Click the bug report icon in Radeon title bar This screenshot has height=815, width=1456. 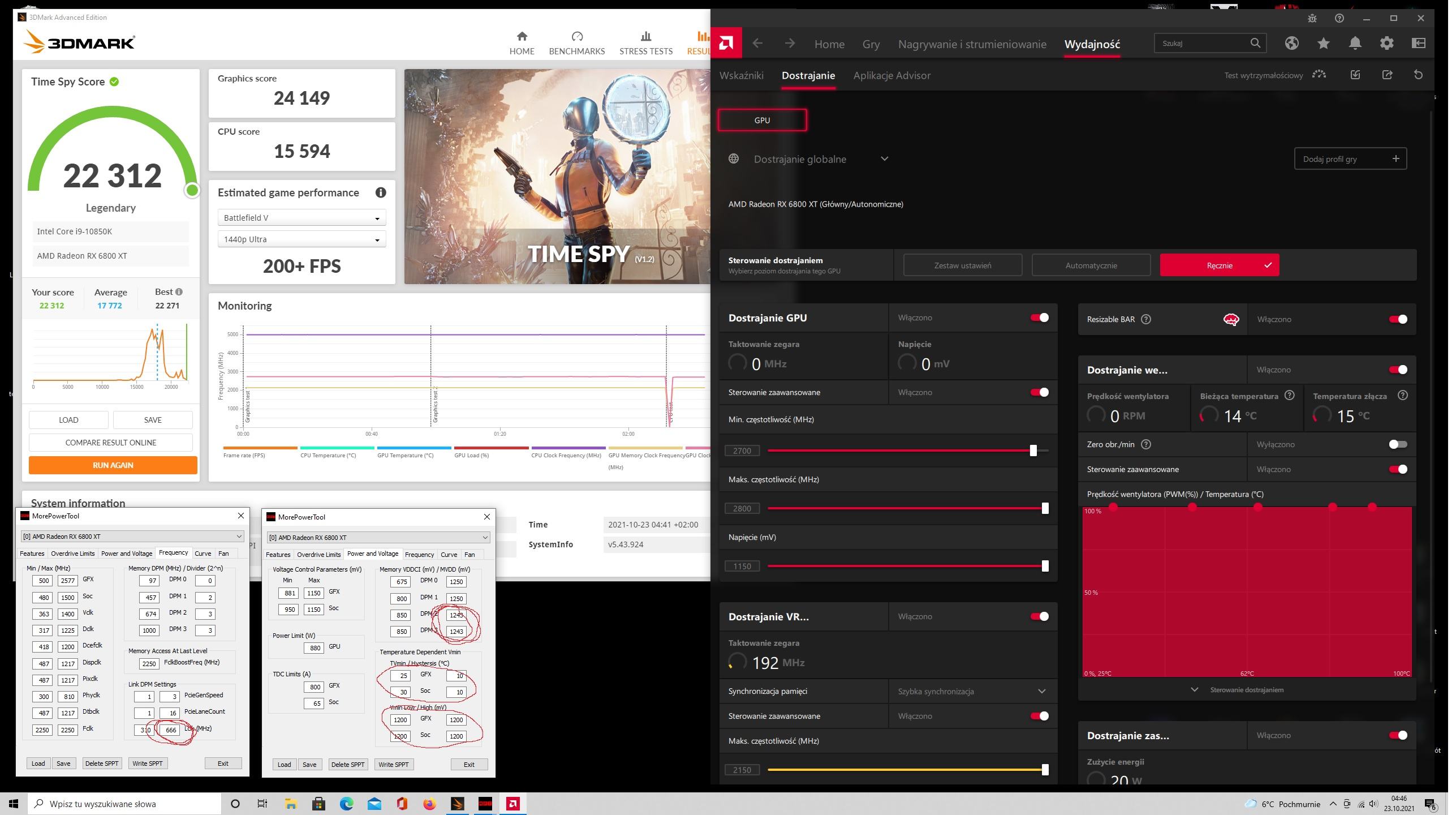(1312, 18)
